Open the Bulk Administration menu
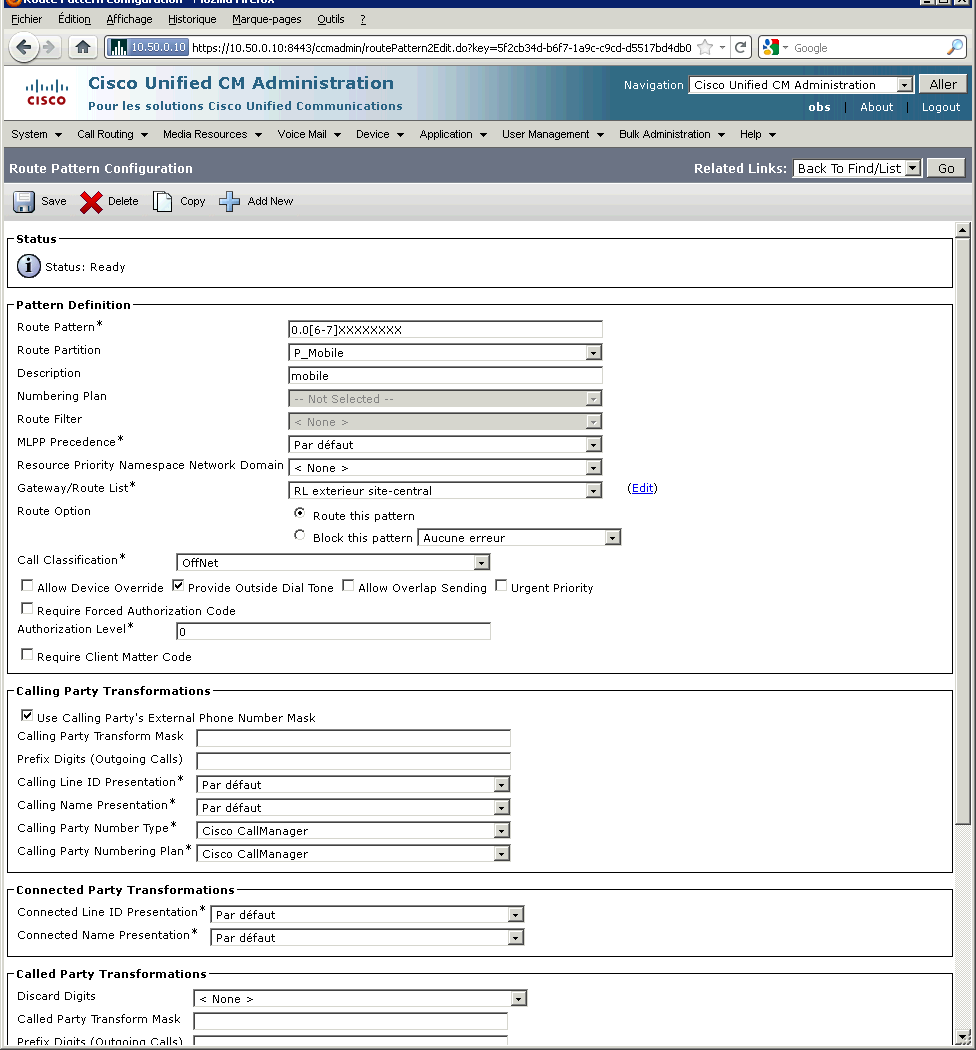 672,135
